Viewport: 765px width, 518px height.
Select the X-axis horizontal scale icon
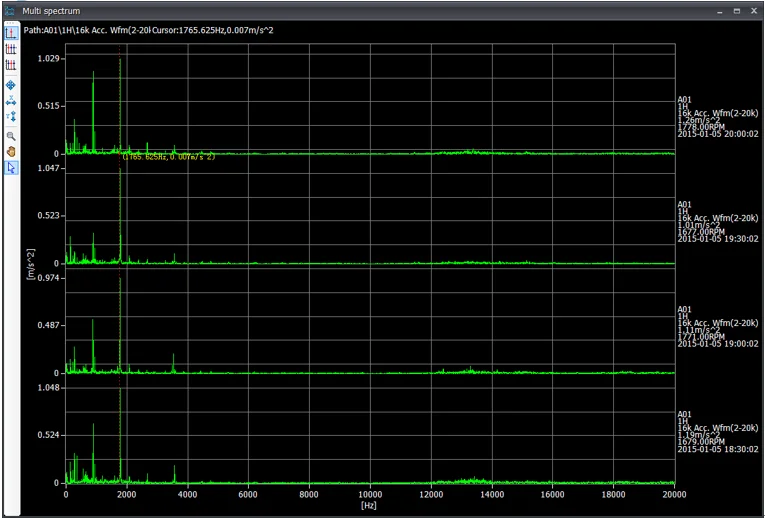[11, 101]
